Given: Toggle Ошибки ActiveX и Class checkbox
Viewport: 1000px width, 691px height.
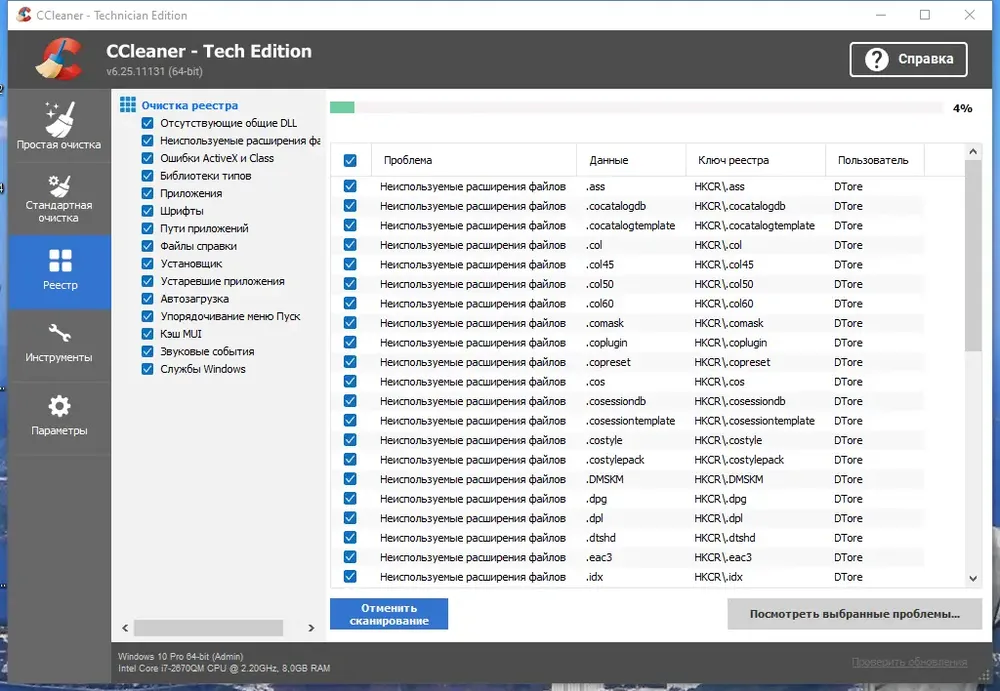Looking at the screenshot, I should click(x=147, y=158).
